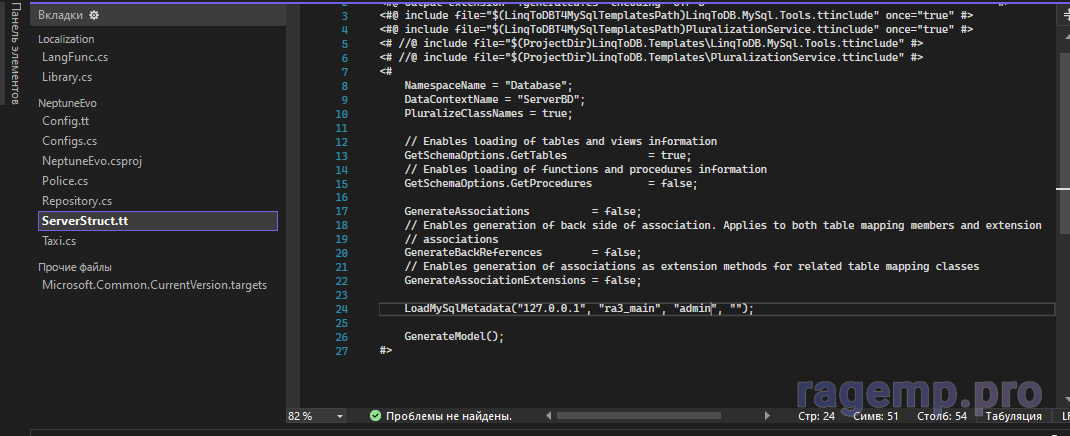Click the green no-problems checkmark icon
The image size is (1070, 436).
[x=375, y=415]
